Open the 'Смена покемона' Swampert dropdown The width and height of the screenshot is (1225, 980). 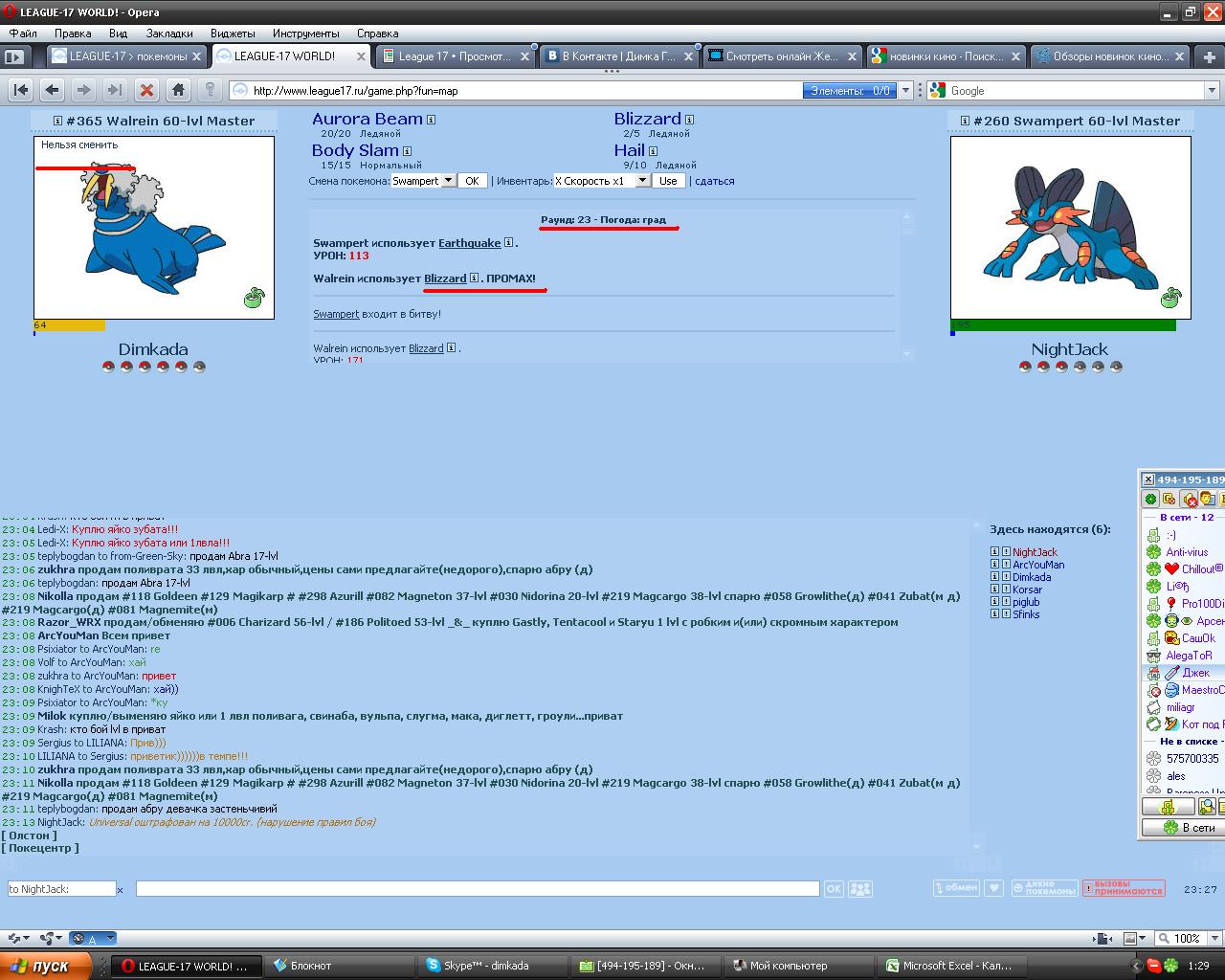[423, 181]
